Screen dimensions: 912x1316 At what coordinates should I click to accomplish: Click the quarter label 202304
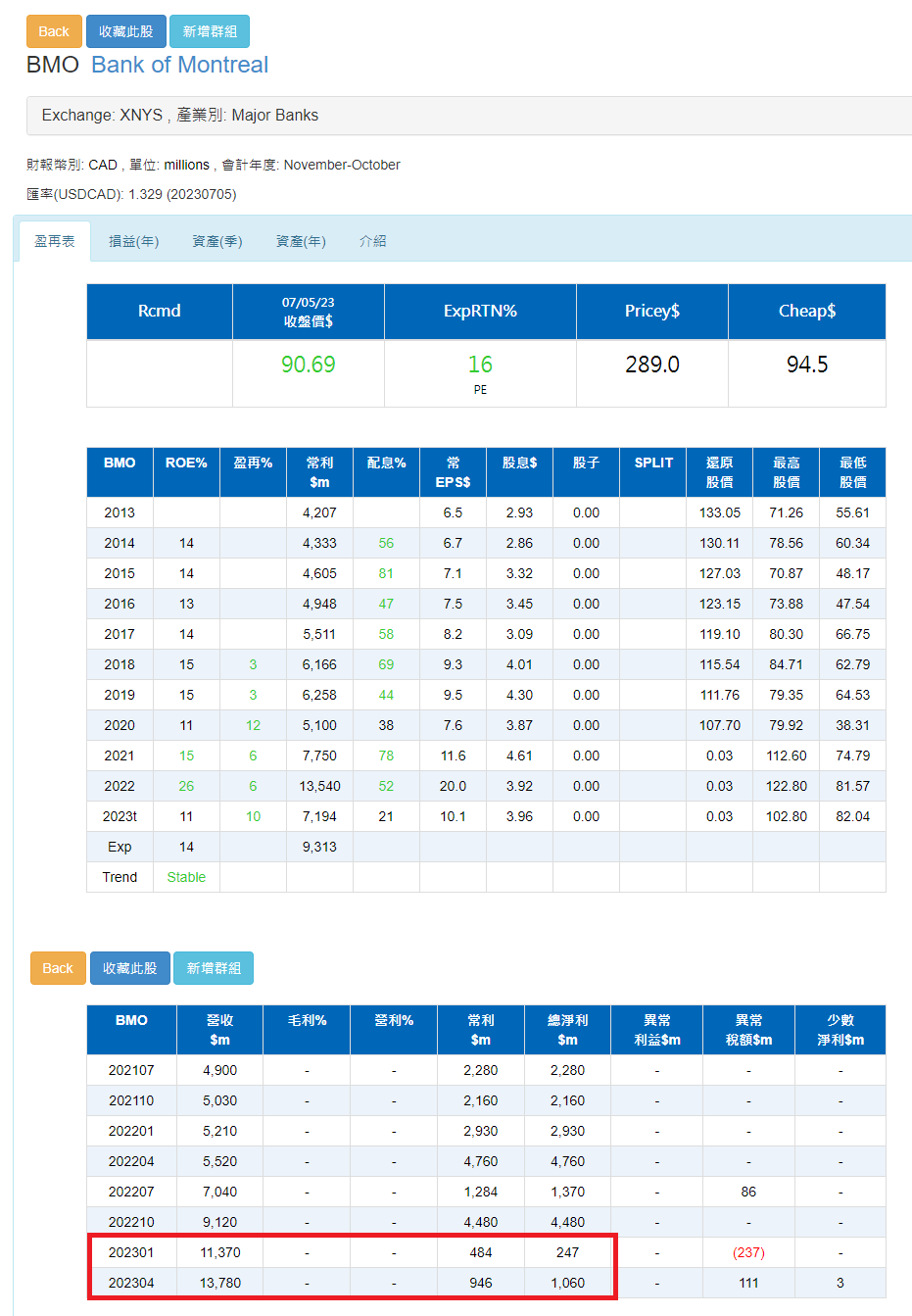[131, 1283]
